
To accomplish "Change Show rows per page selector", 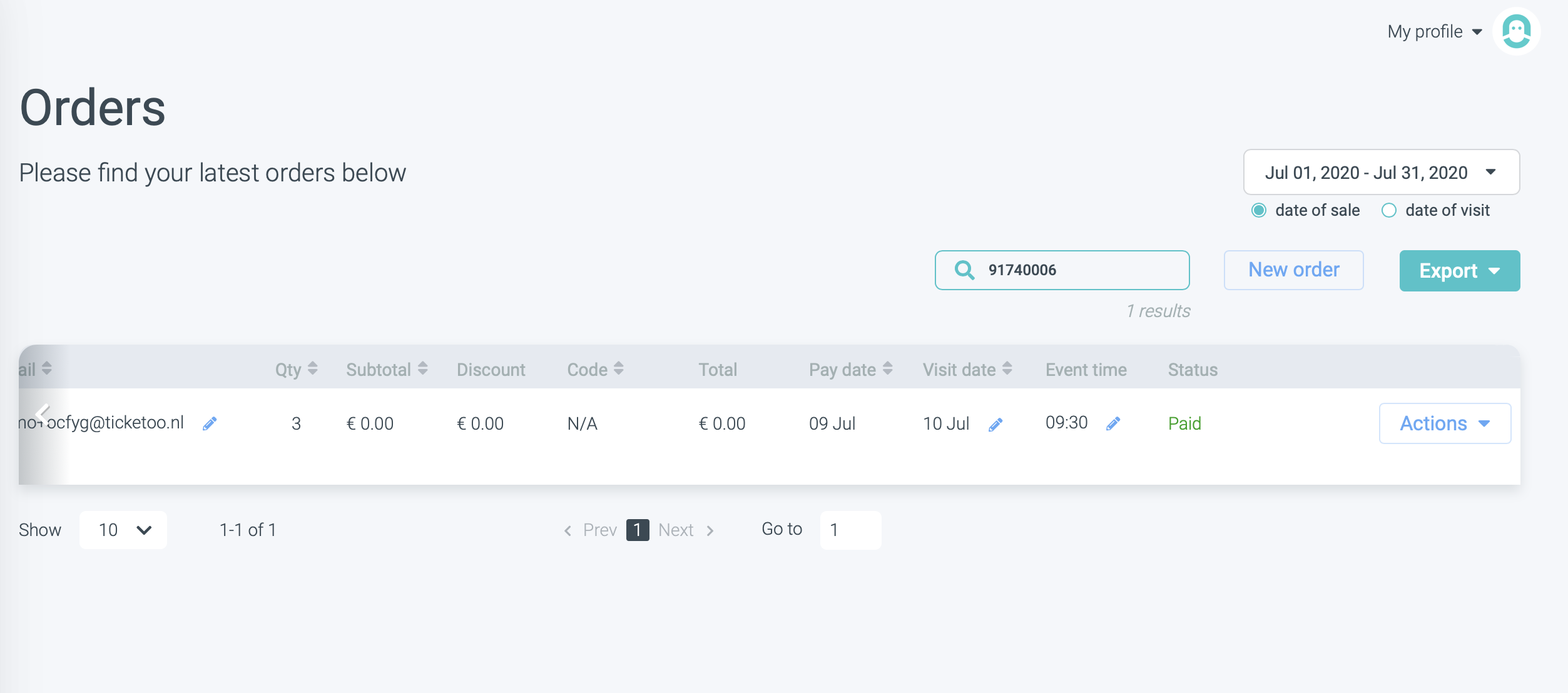I will click(123, 530).
